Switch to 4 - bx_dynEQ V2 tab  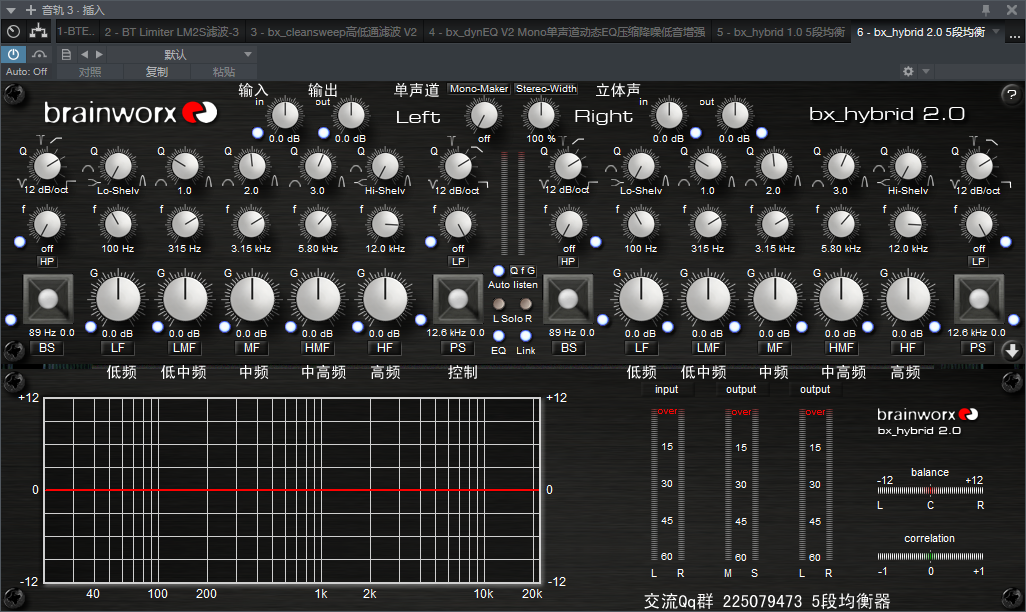(567, 31)
